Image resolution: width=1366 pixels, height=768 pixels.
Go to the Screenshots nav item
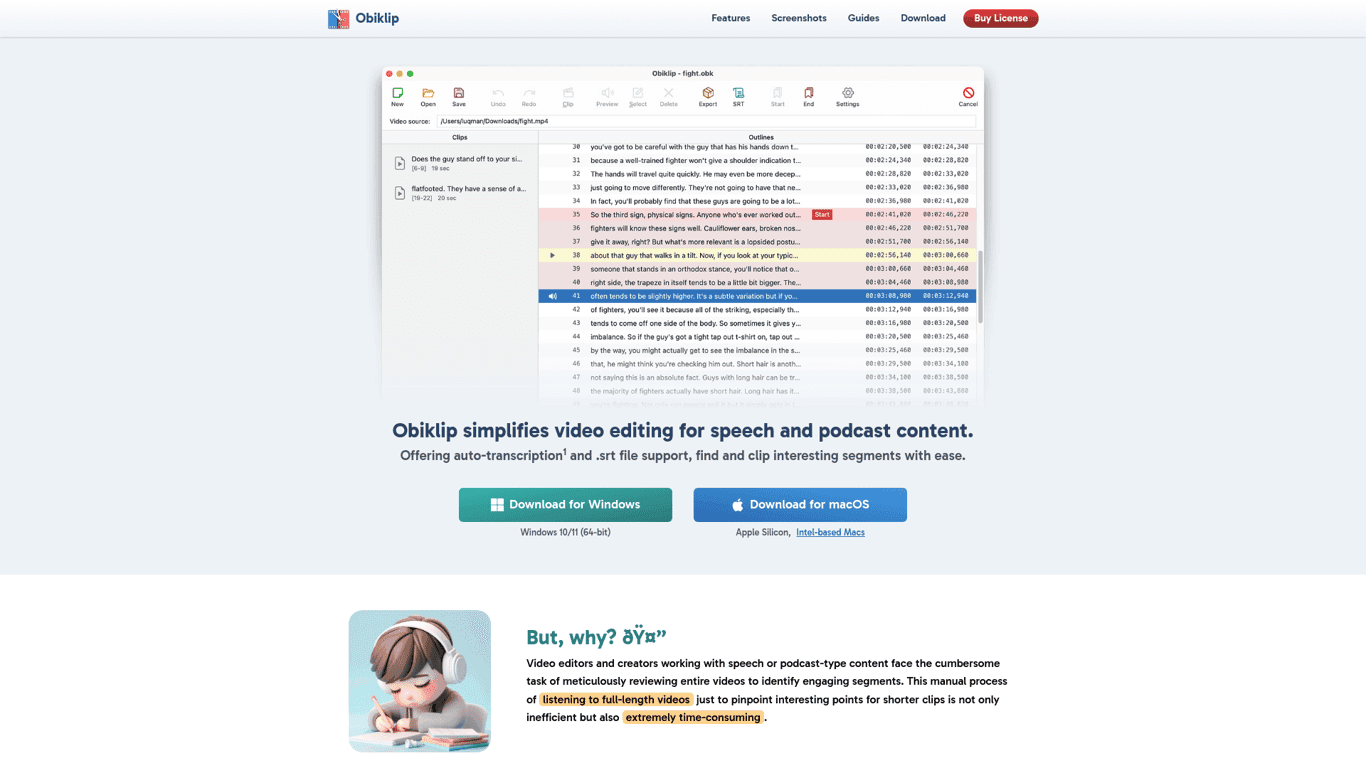[x=799, y=18]
